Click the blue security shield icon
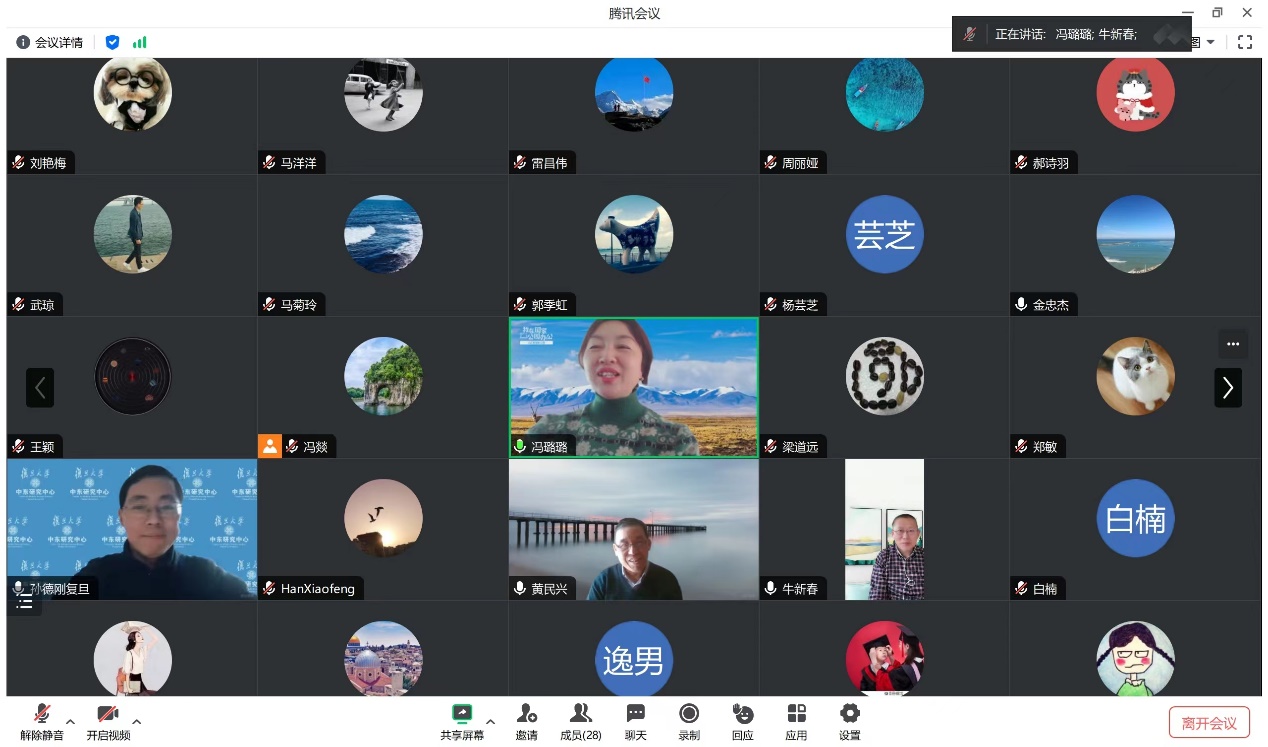Viewport: 1268px width, 747px height. click(x=112, y=42)
